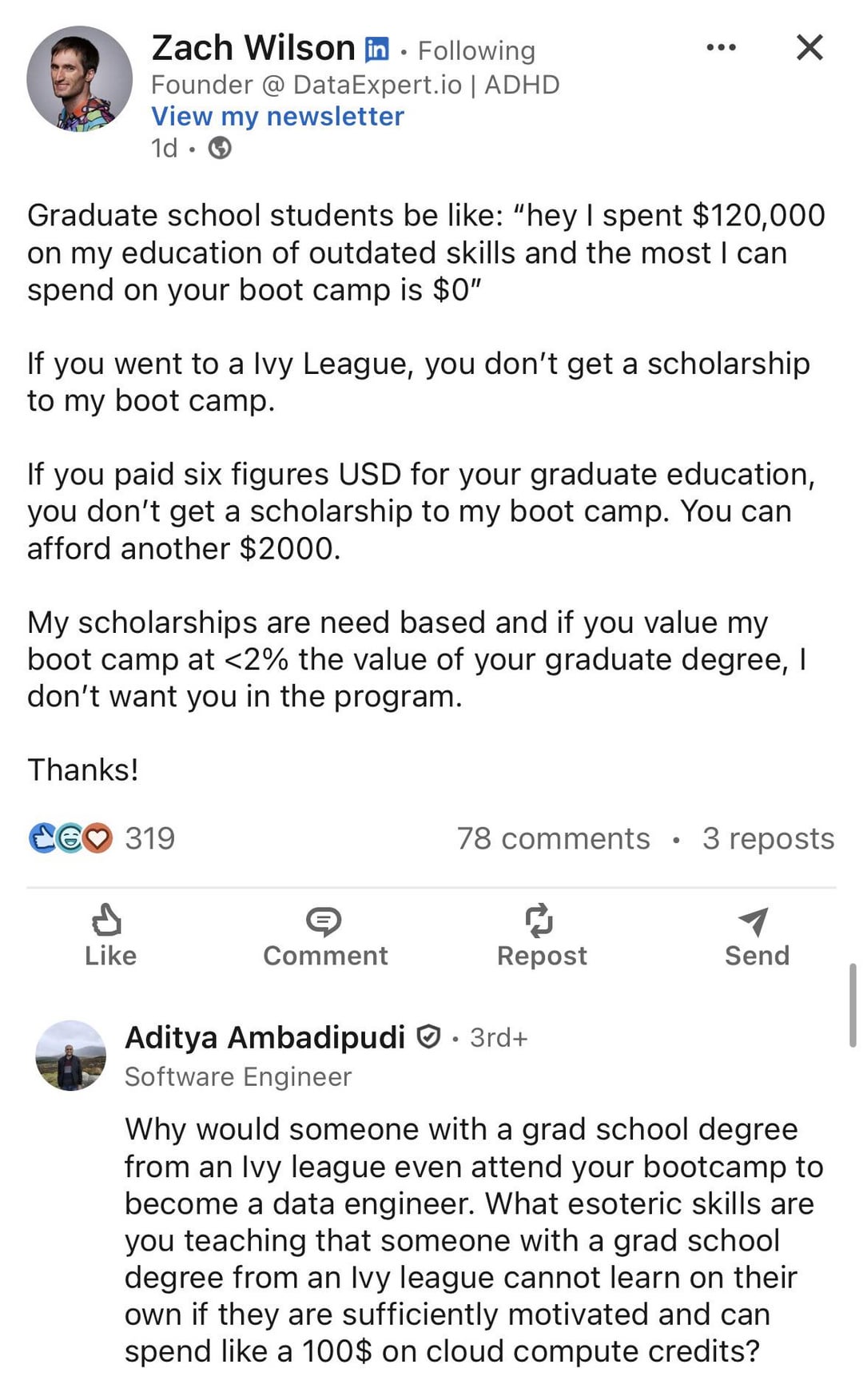Open the 319 reactions count
This screenshot has width=863, height=1400.
click(150, 838)
